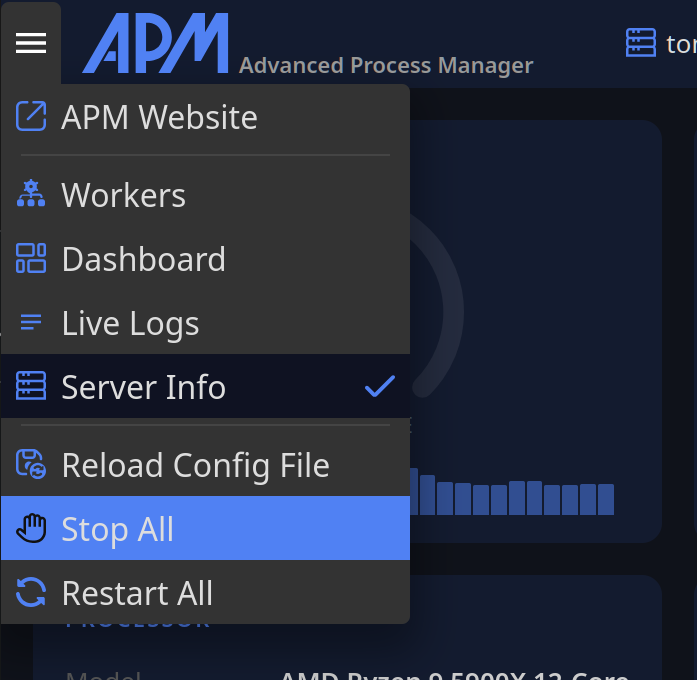
Task: Click the Dashboard grid icon
Action: [x=31, y=259]
